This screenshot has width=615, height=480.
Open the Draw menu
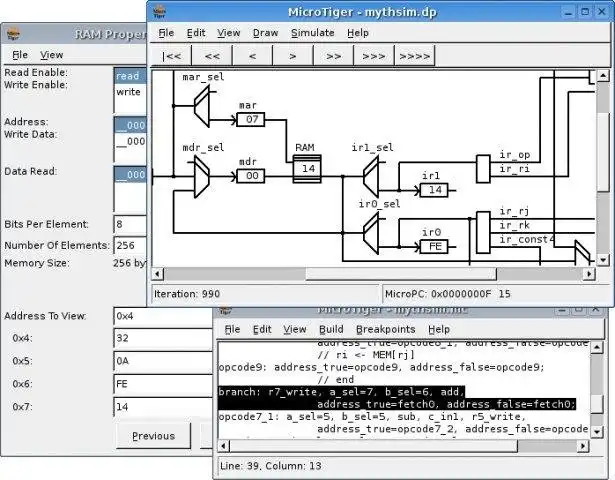[x=265, y=33]
